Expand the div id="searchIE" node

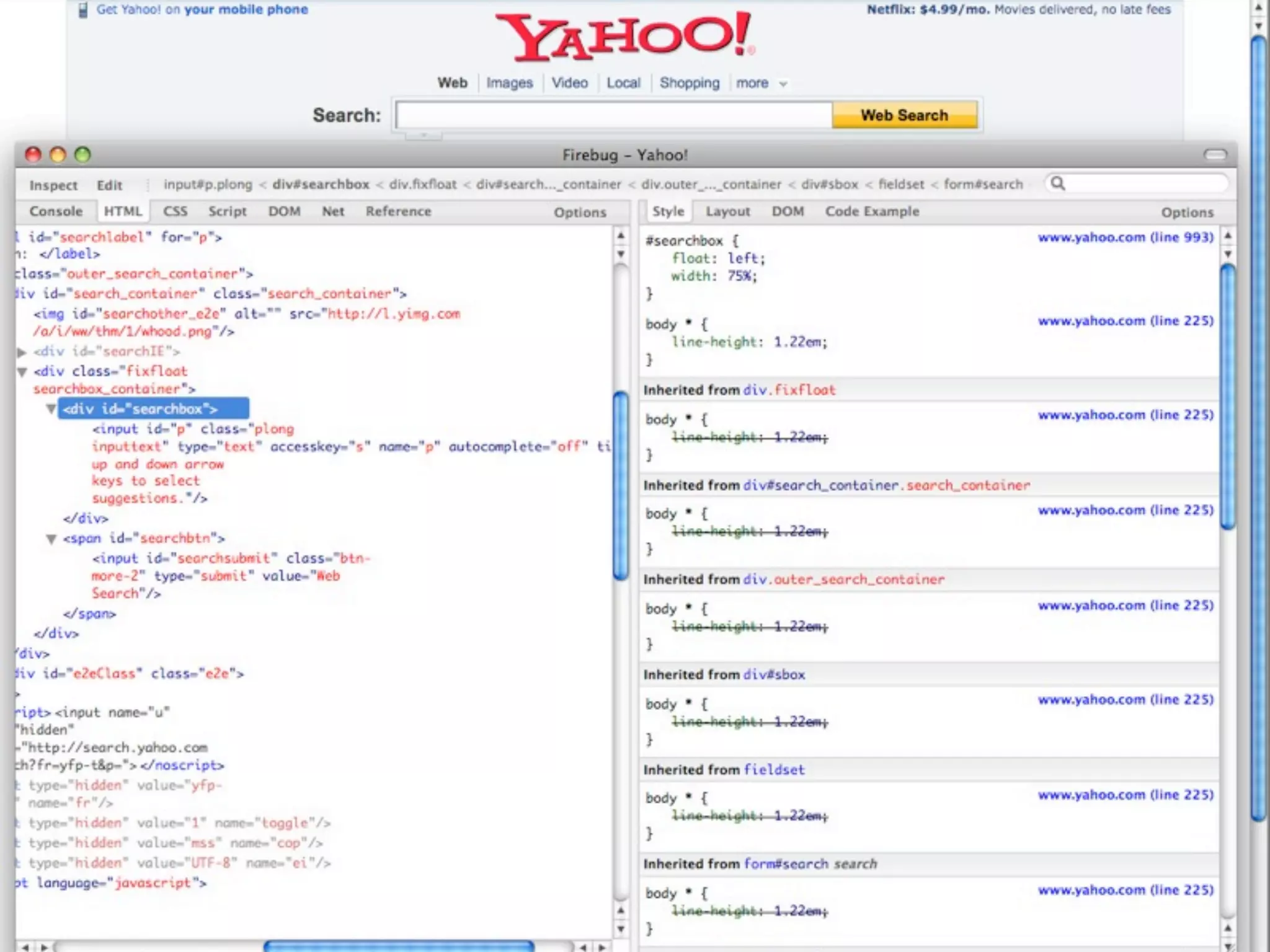coord(22,352)
